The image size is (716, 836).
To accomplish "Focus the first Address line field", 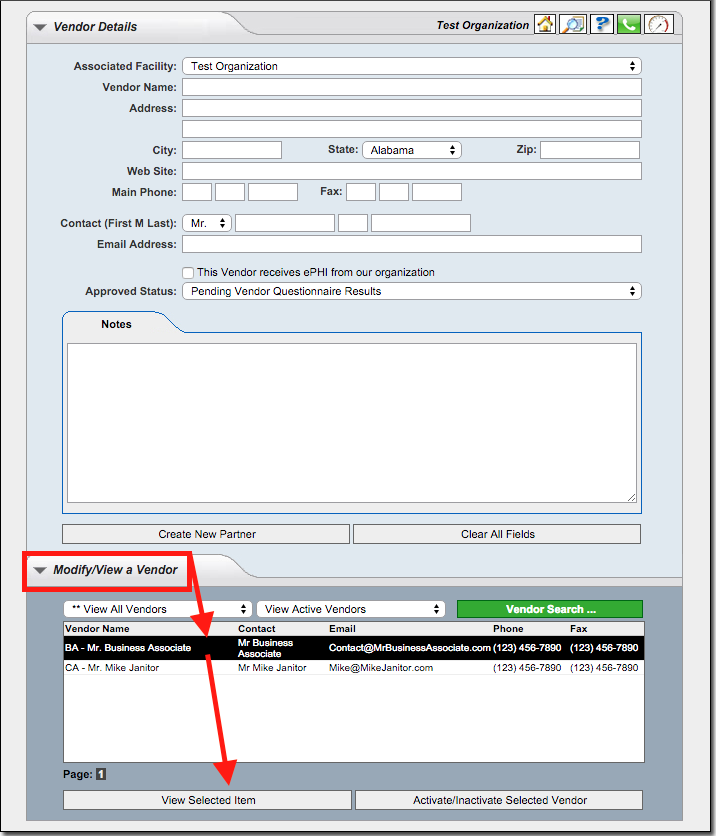I will tap(412, 108).
